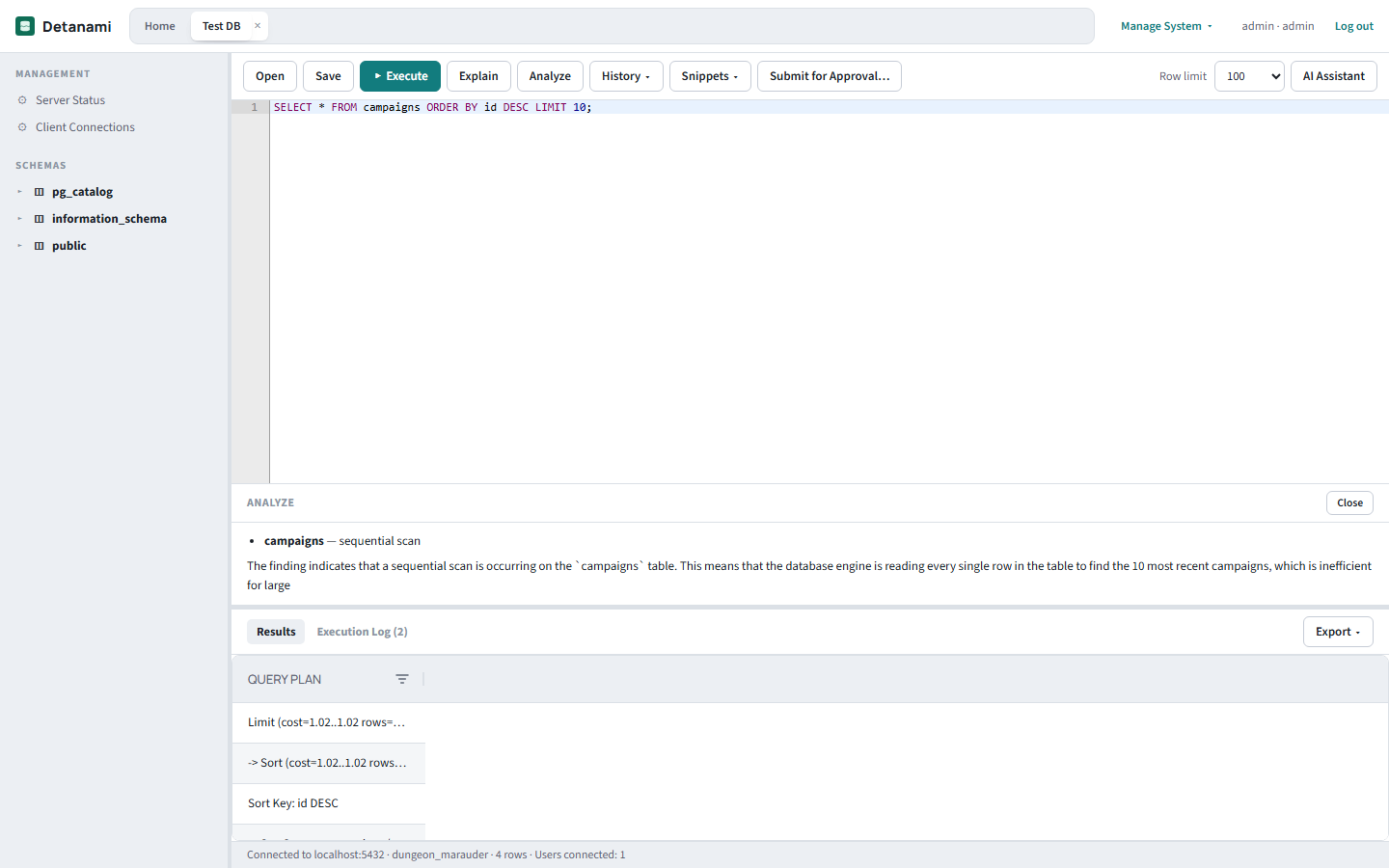The width and height of the screenshot is (1389, 868).
Task: Click the Client Connections gear icon
Action: (22, 127)
